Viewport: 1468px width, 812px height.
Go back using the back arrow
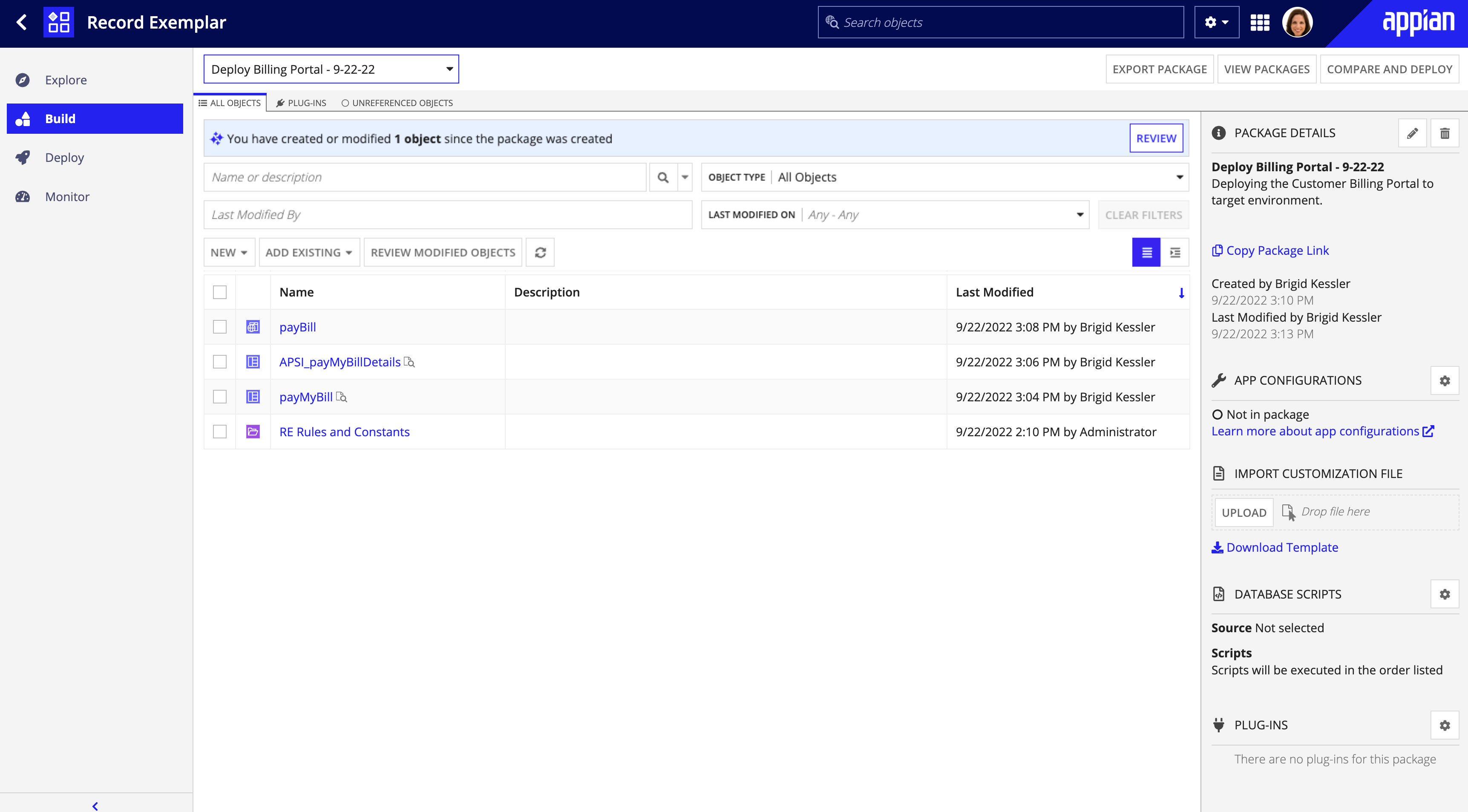22,23
